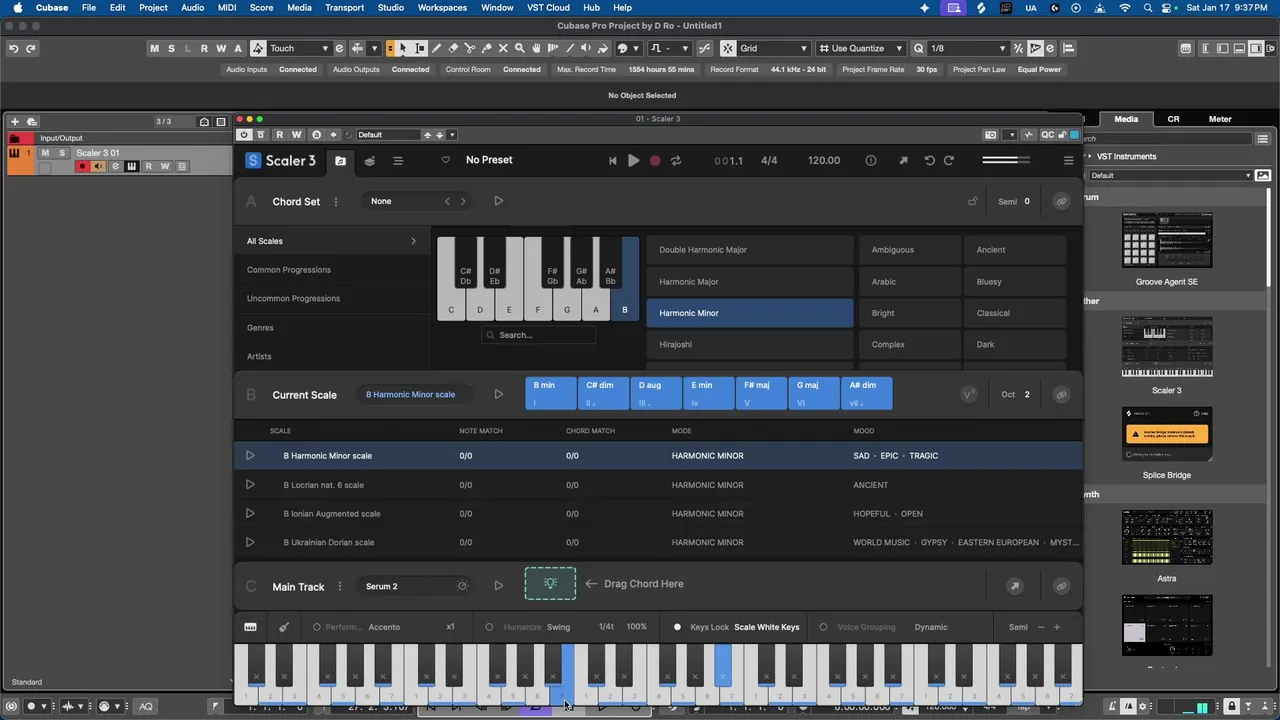Click the Scaler 3 undo icon
The width and height of the screenshot is (1280, 720).
[929, 160]
